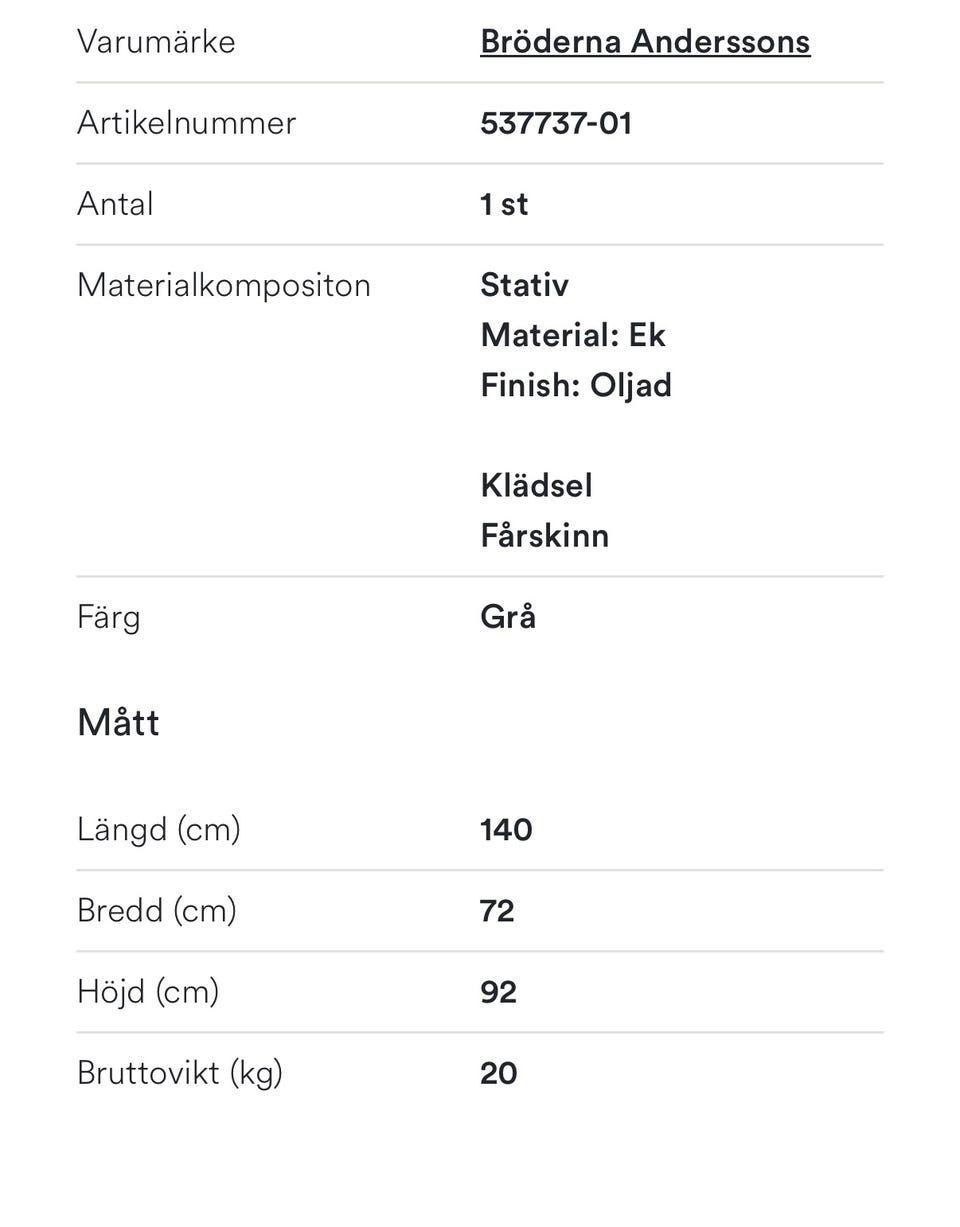Click the Varumärke row label
Image resolution: width=960 pixels, height=1227 pixels.
[x=156, y=42]
